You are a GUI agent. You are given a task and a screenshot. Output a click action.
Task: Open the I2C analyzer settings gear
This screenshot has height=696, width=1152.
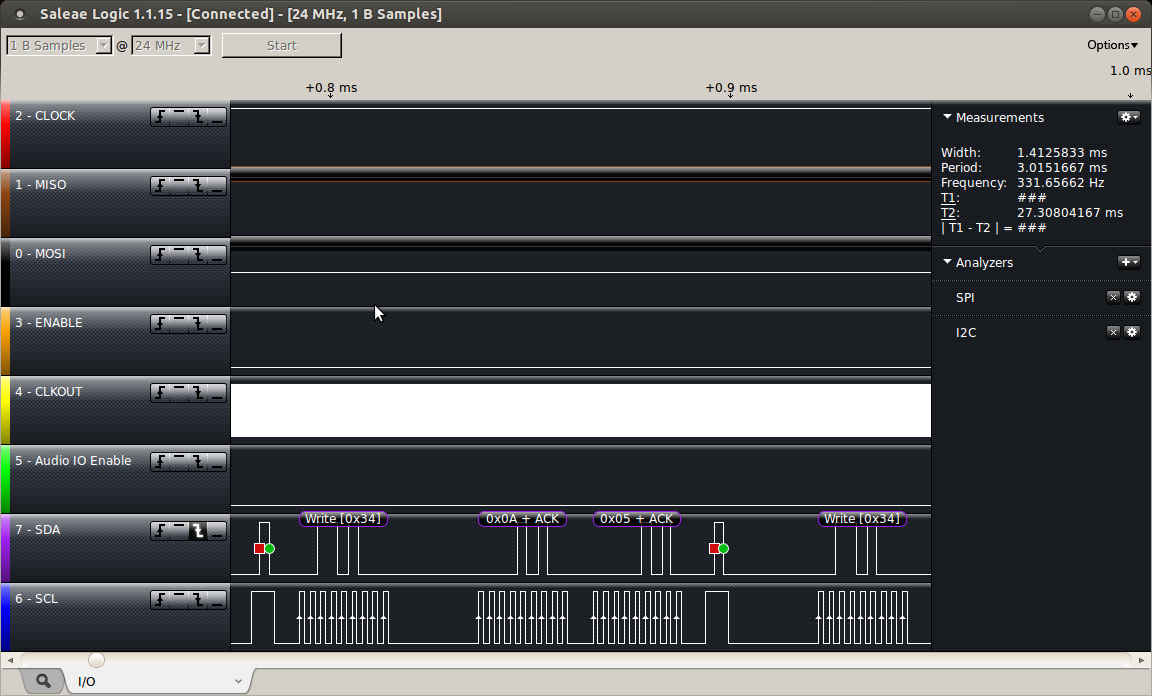(1132, 332)
